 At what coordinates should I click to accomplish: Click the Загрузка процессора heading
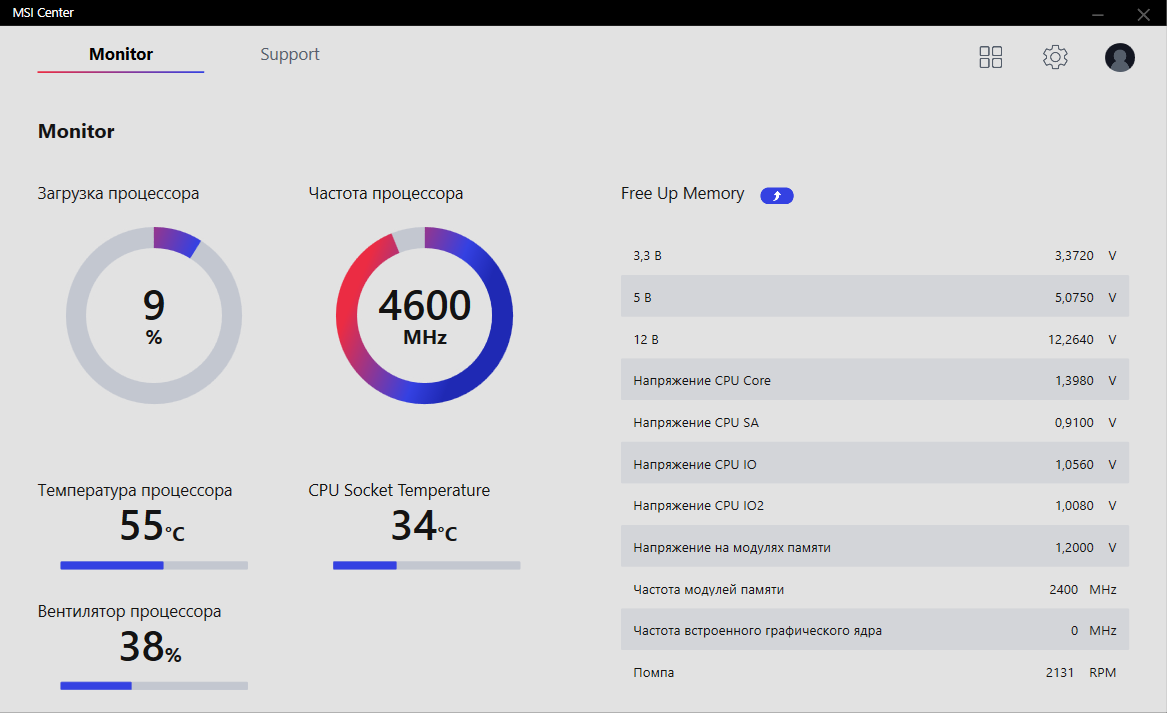[x=118, y=194]
